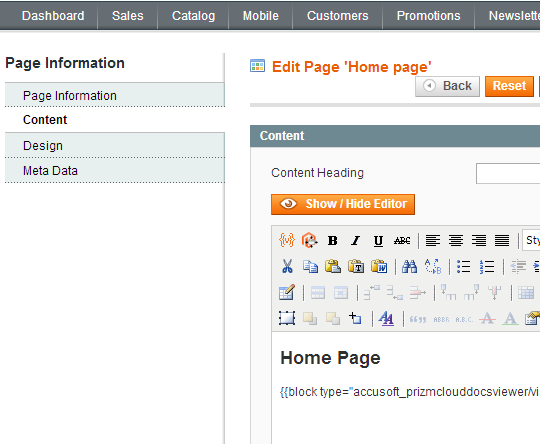Click the Insert Variable icon in editor
Viewport: 540px width, 444px height.
coord(287,240)
